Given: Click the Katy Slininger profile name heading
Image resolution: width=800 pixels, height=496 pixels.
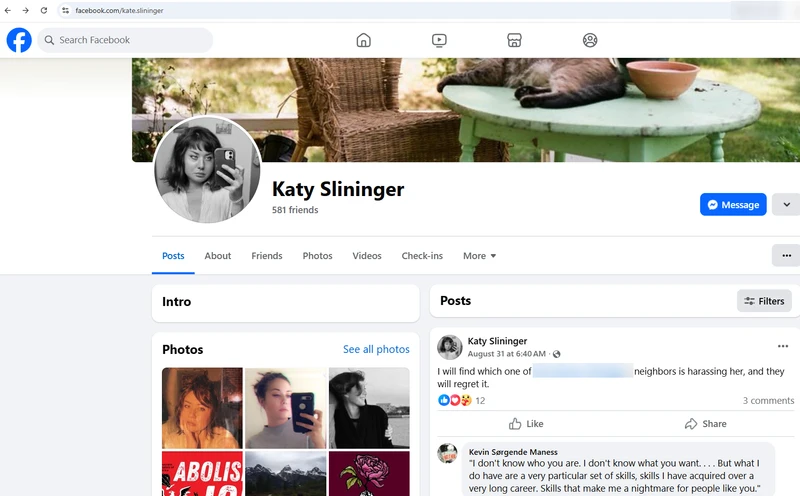Looking at the screenshot, I should pyautogui.click(x=338, y=189).
